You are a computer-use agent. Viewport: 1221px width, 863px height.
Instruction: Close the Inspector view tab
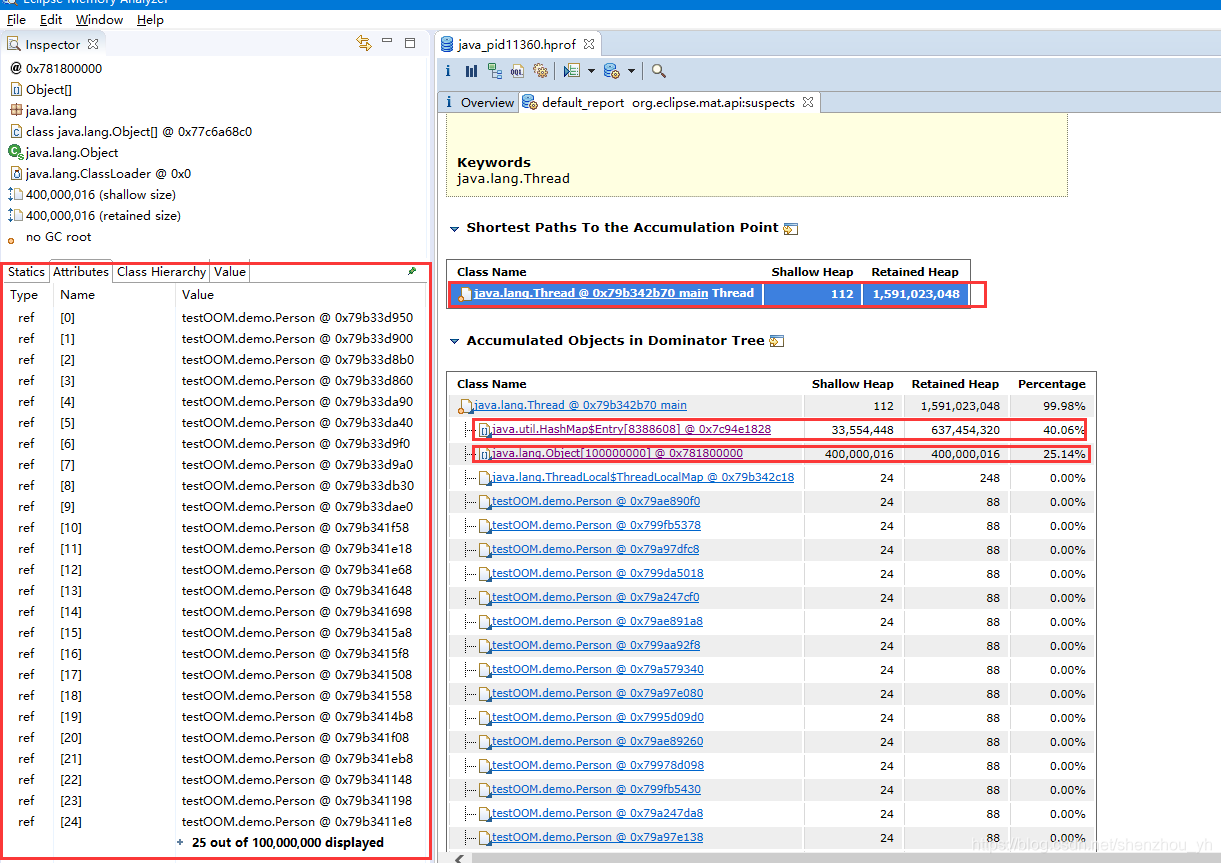pyautogui.click(x=93, y=44)
